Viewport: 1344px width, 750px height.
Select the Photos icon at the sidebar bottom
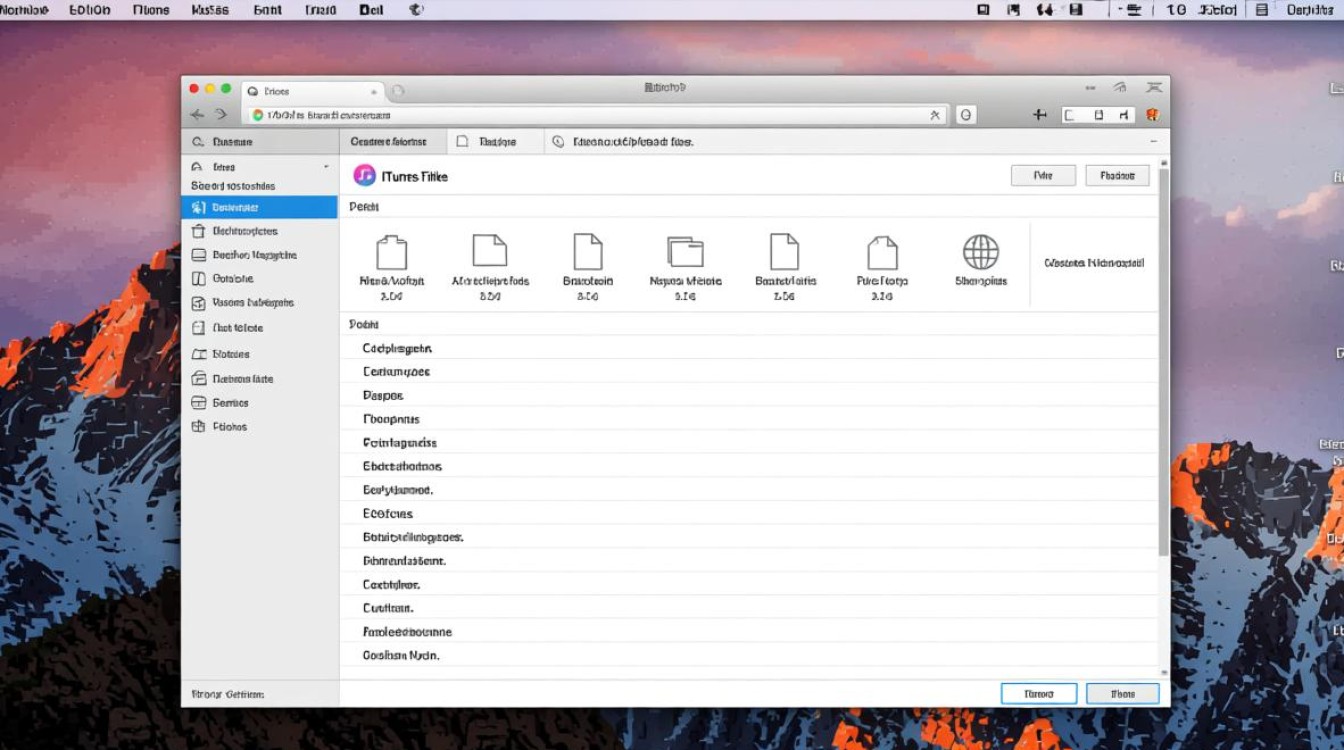pos(201,426)
